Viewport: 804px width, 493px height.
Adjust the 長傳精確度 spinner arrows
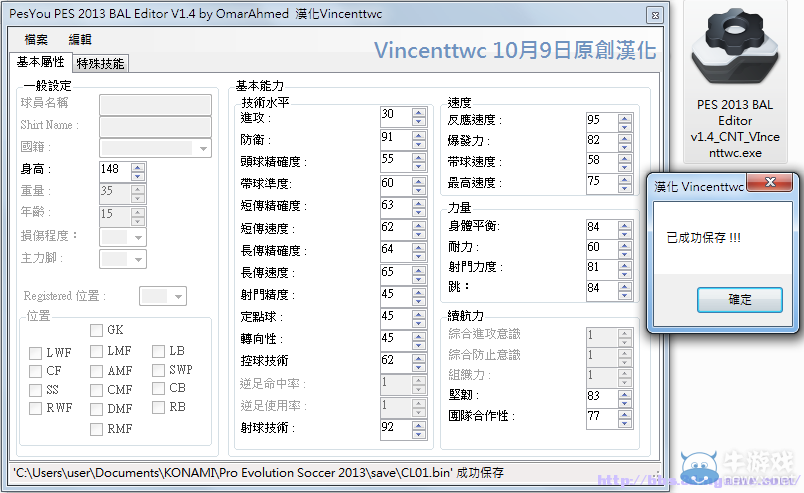419,251
